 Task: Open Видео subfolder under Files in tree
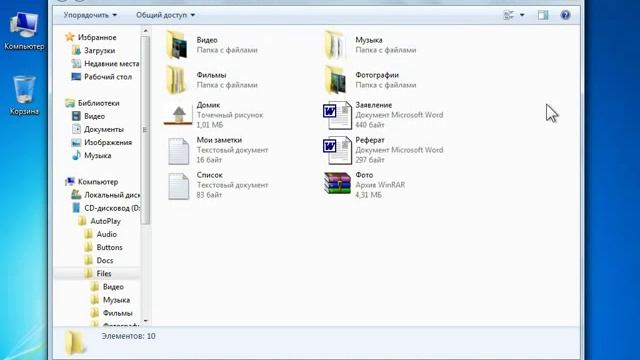(113, 287)
